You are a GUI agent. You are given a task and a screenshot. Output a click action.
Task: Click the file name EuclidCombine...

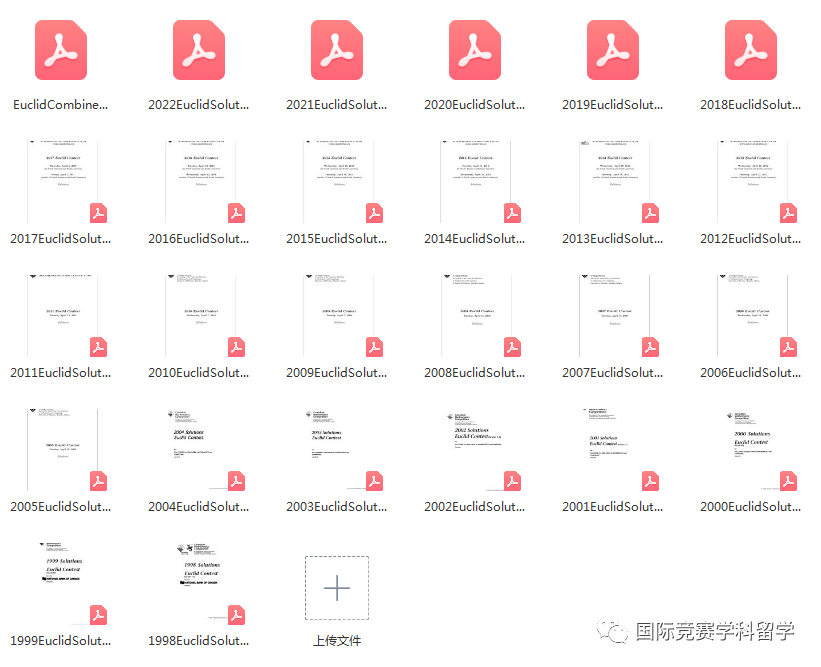[61, 105]
